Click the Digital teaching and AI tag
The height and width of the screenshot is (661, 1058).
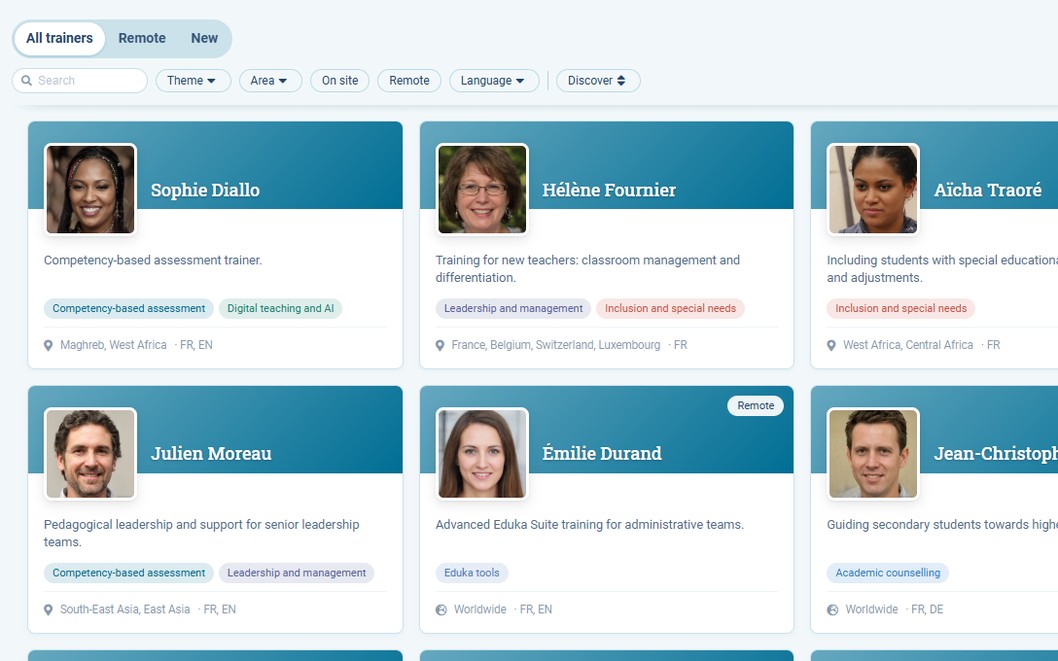(x=281, y=308)
